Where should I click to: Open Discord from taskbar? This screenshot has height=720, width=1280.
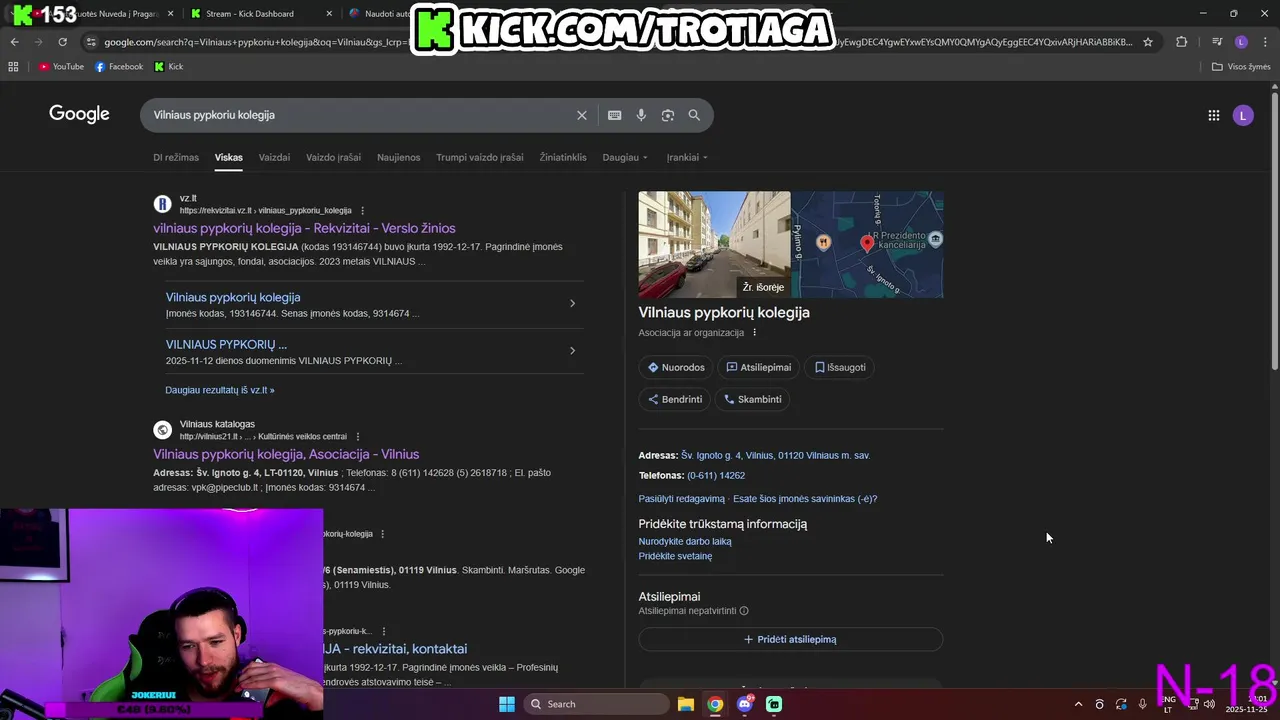click(x=745, y=704)
